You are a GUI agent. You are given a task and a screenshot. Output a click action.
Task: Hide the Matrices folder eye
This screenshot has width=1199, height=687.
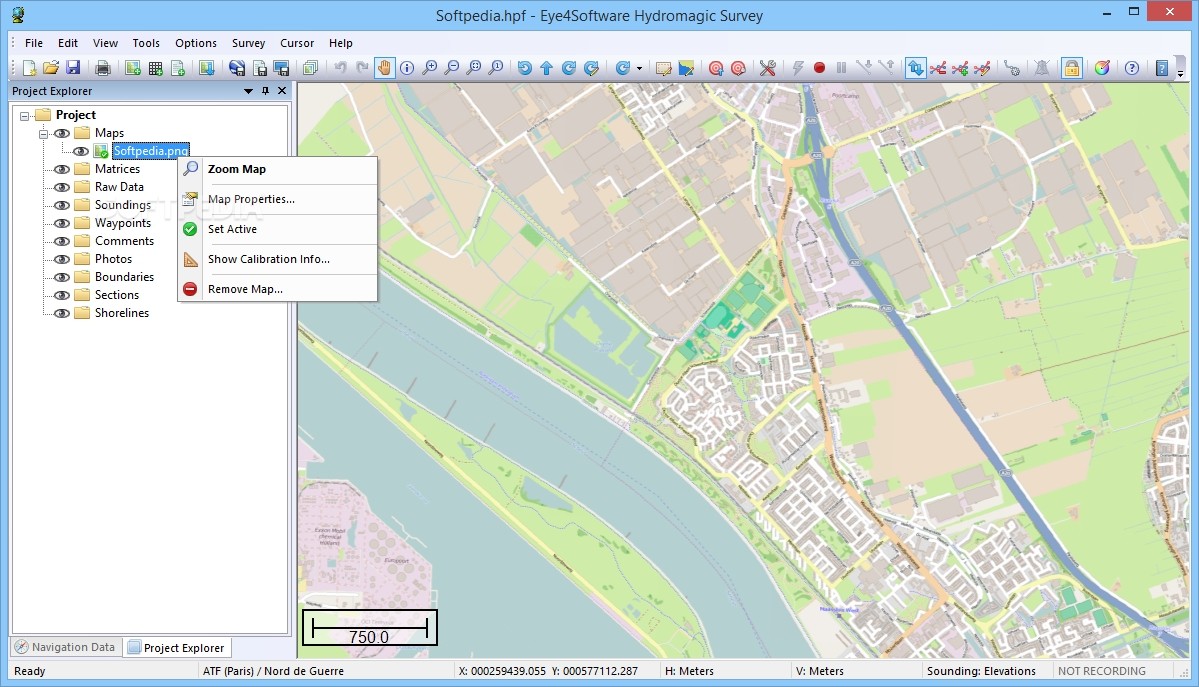coord(62,169)
